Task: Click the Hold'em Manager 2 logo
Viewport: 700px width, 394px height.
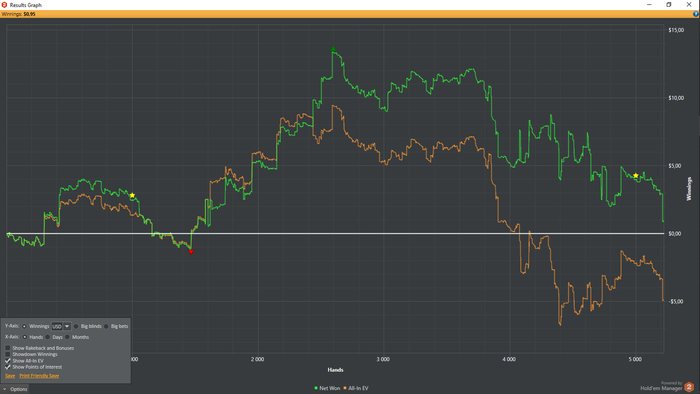Action: pyautogui.click(x=689, y=386)
